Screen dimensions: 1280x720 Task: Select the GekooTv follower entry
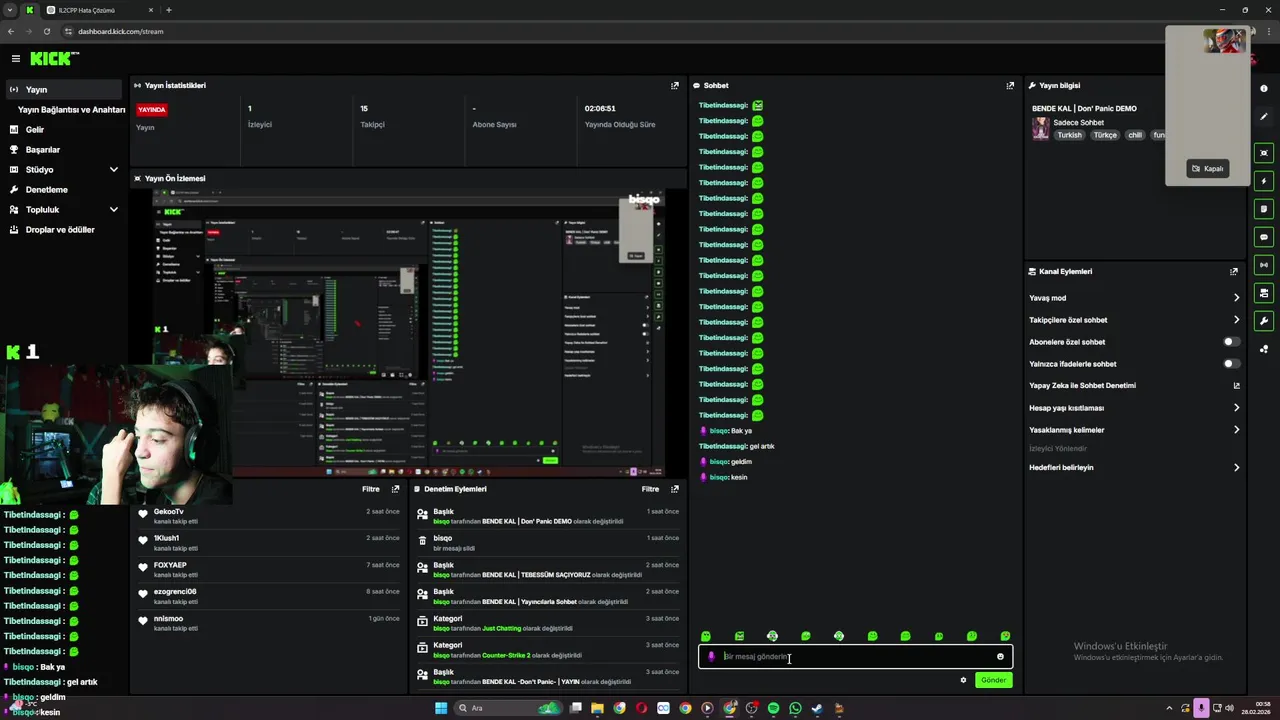[270, 516]
